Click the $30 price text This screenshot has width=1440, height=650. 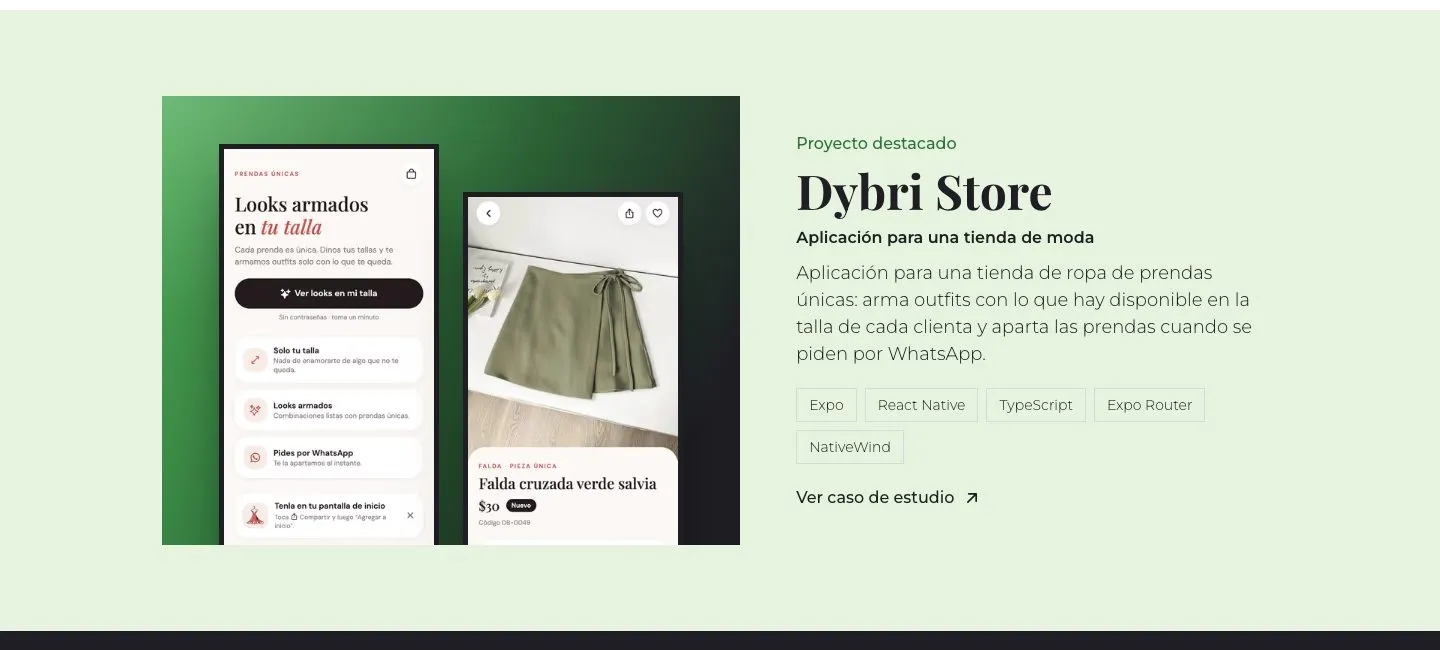point(489,506)
